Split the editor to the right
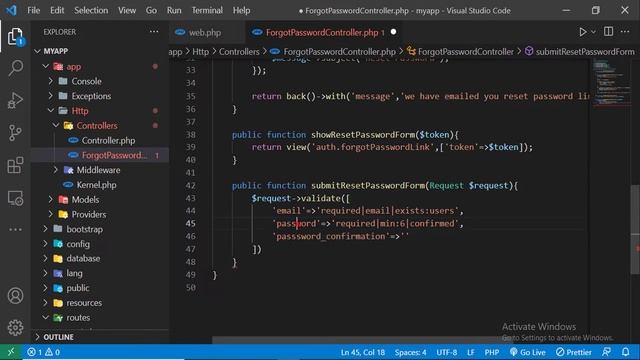Image resolution: width=640 pixels, height=360 pixels. tap(608, 32)
